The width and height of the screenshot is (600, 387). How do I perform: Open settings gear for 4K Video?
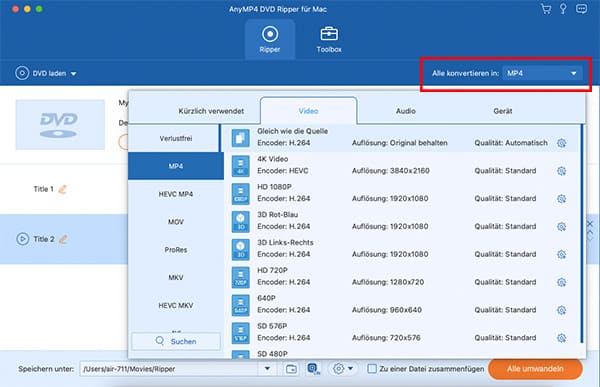561,171
